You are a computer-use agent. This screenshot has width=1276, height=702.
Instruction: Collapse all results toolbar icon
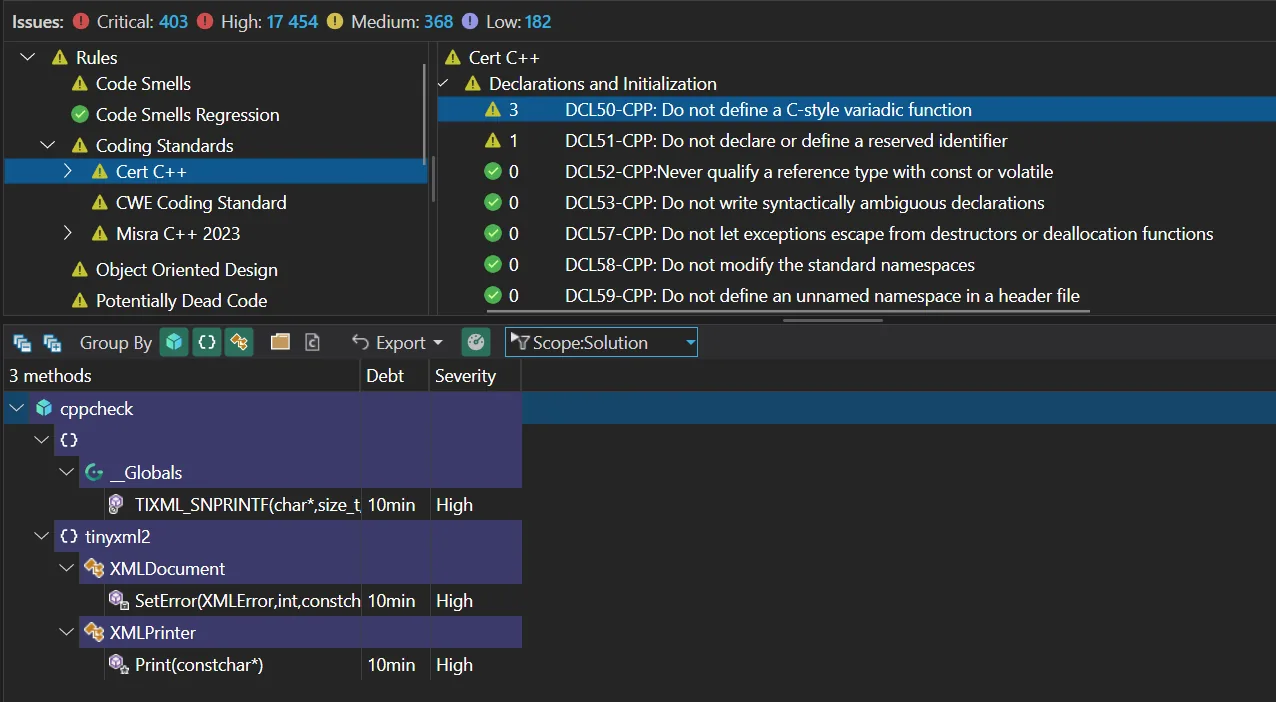[22, 343]
